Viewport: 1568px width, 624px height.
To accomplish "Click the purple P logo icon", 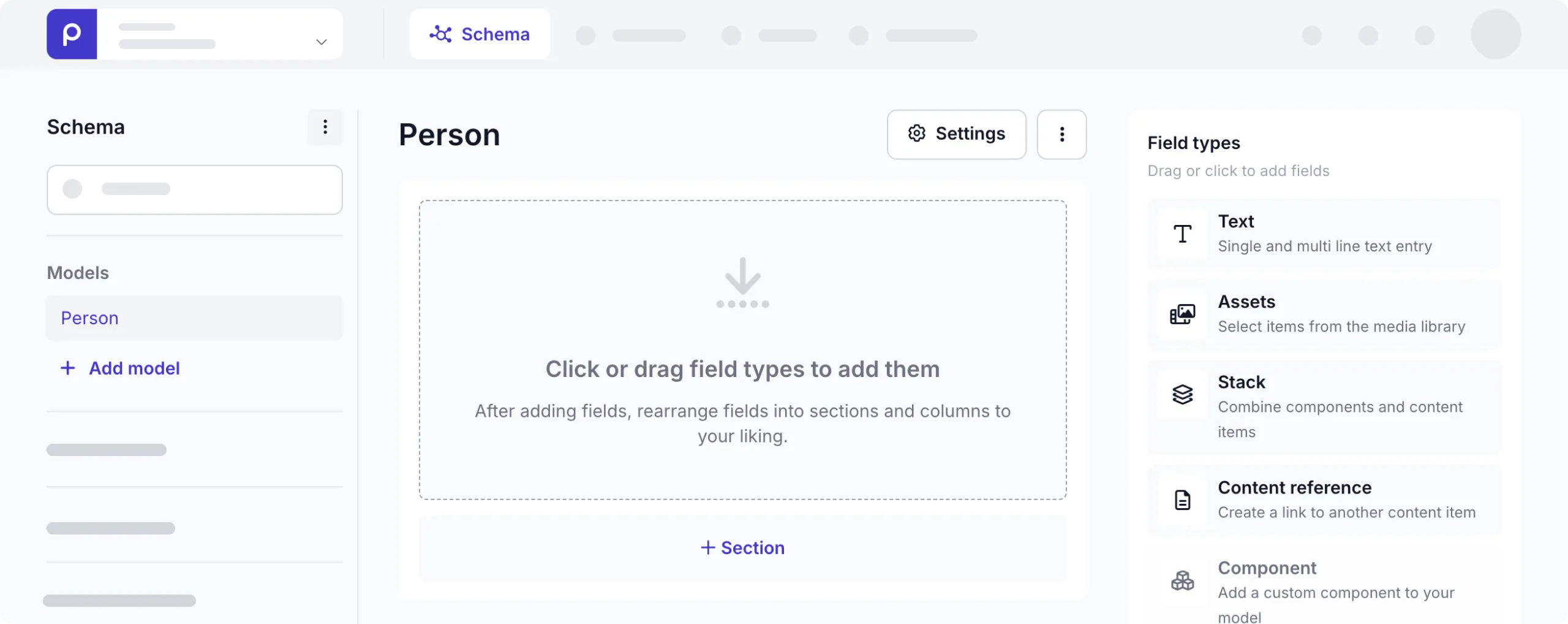I will [x=72, y=34].
